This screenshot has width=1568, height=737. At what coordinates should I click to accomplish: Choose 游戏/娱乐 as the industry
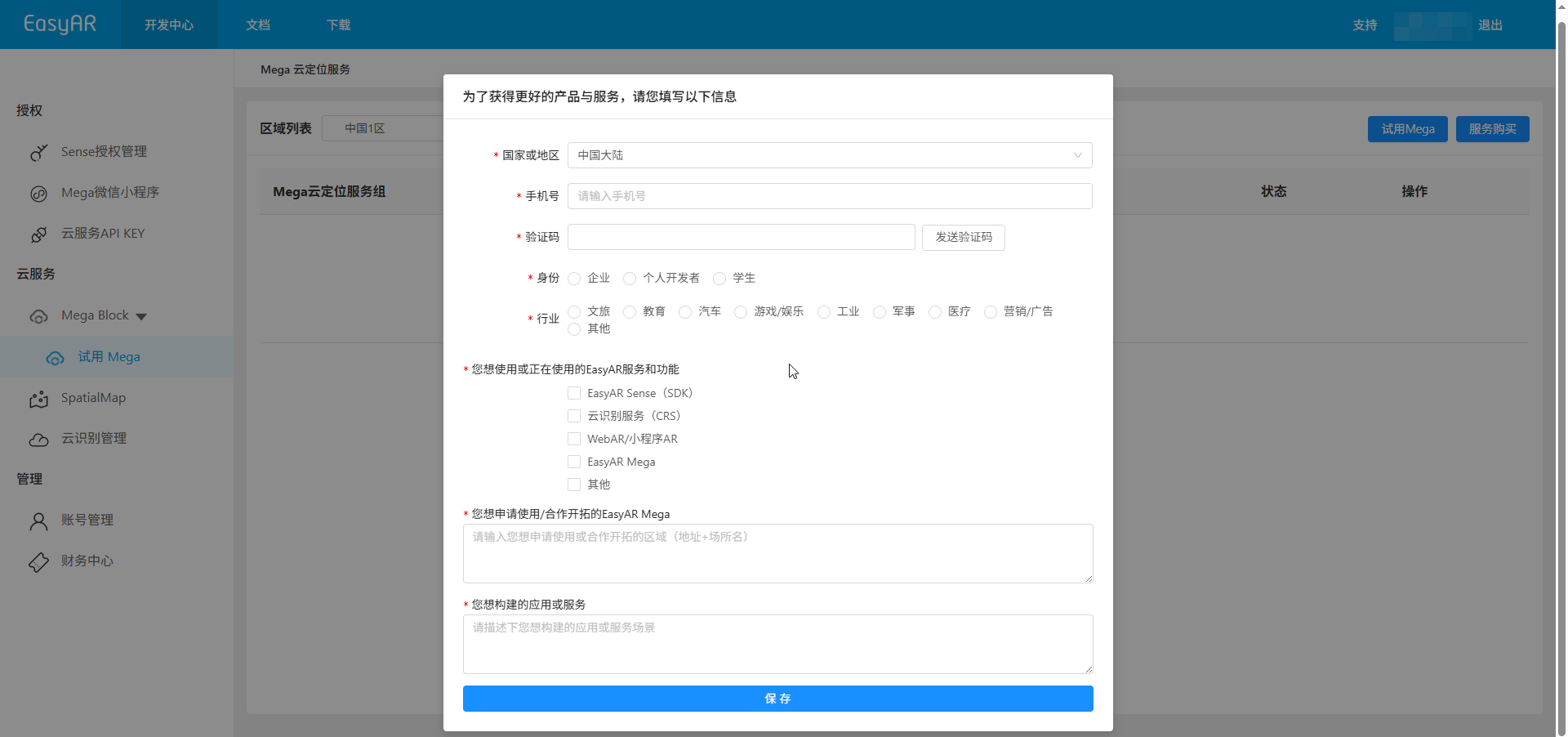pyautogui.click(x=741, y=312)
